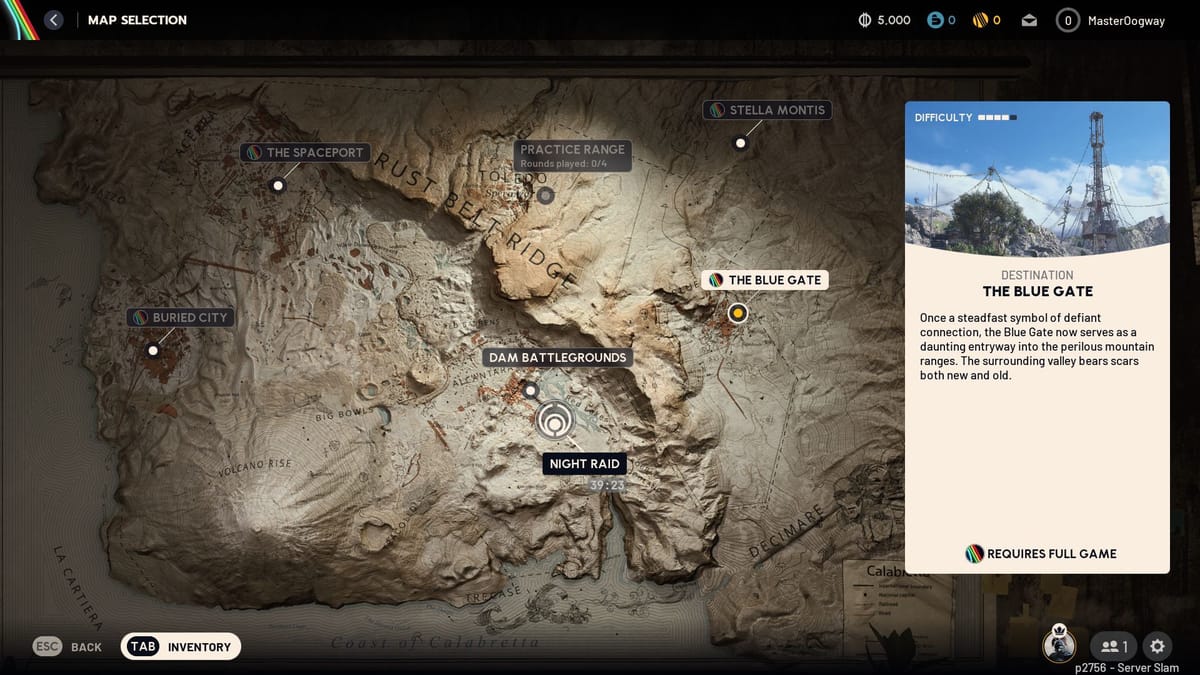Click the back arrow beside Map Selection
Image resolution: width=1200 pixels, height=675 pixels.
click(53, 20)
